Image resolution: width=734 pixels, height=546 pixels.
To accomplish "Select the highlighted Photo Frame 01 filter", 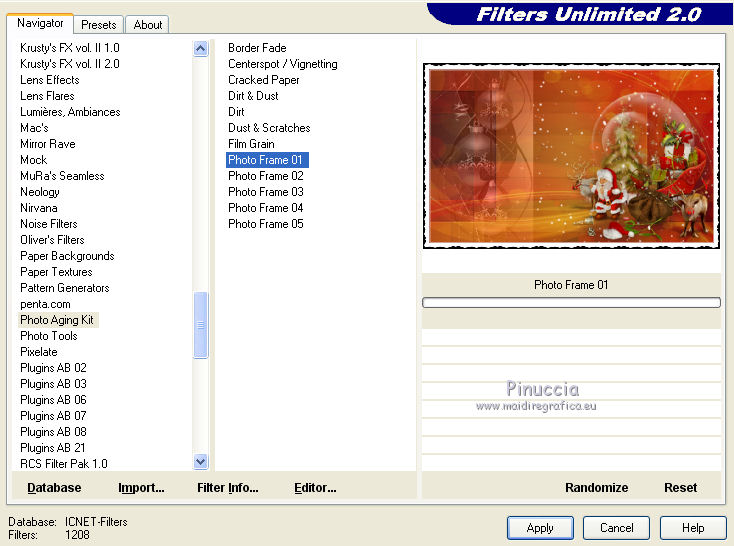I will click(x=267, y=160).
